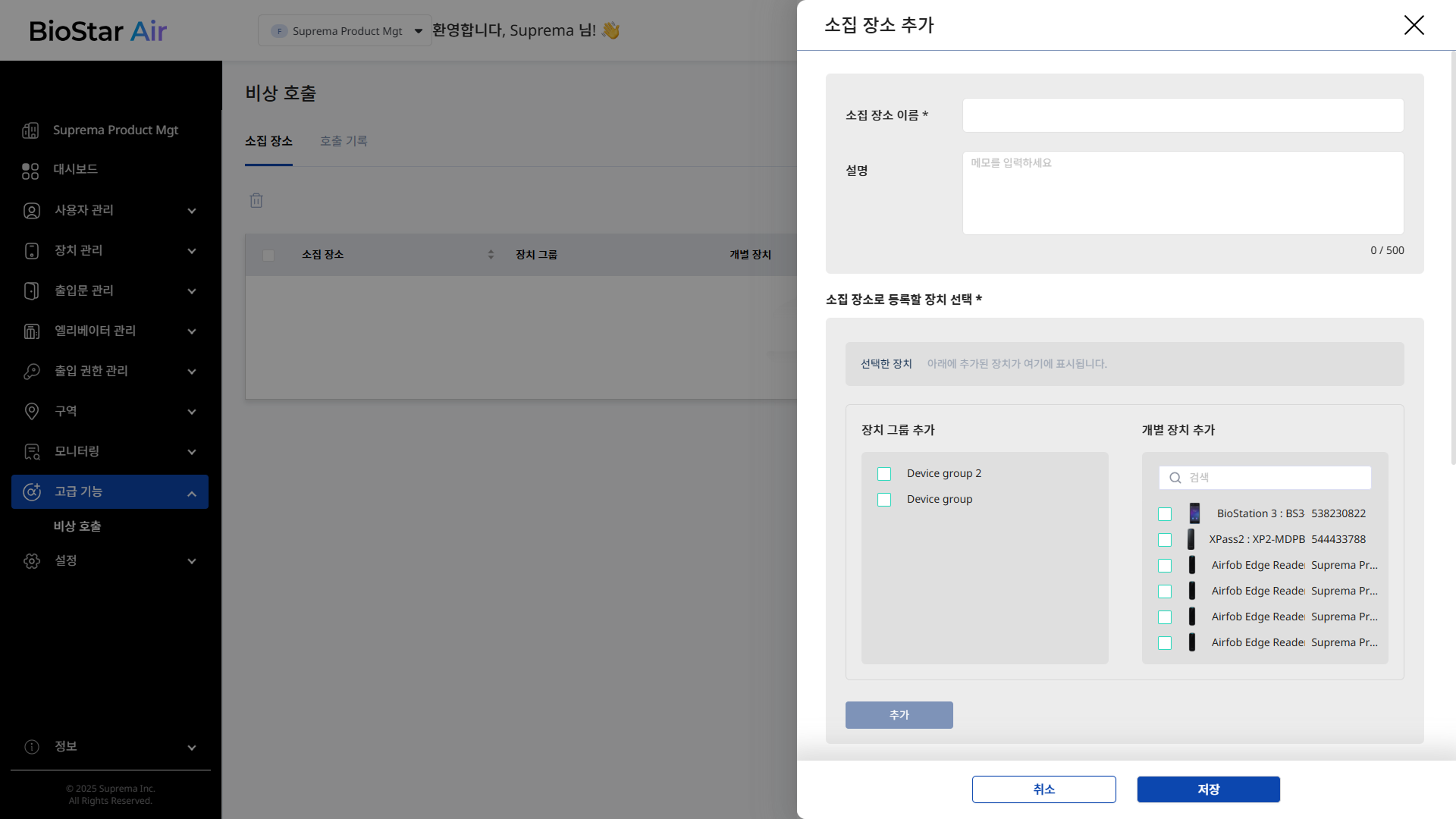Select the BioStation 3 device checkbox
This screenshot has width=1456, height=819.
[x=1165, y=514]
